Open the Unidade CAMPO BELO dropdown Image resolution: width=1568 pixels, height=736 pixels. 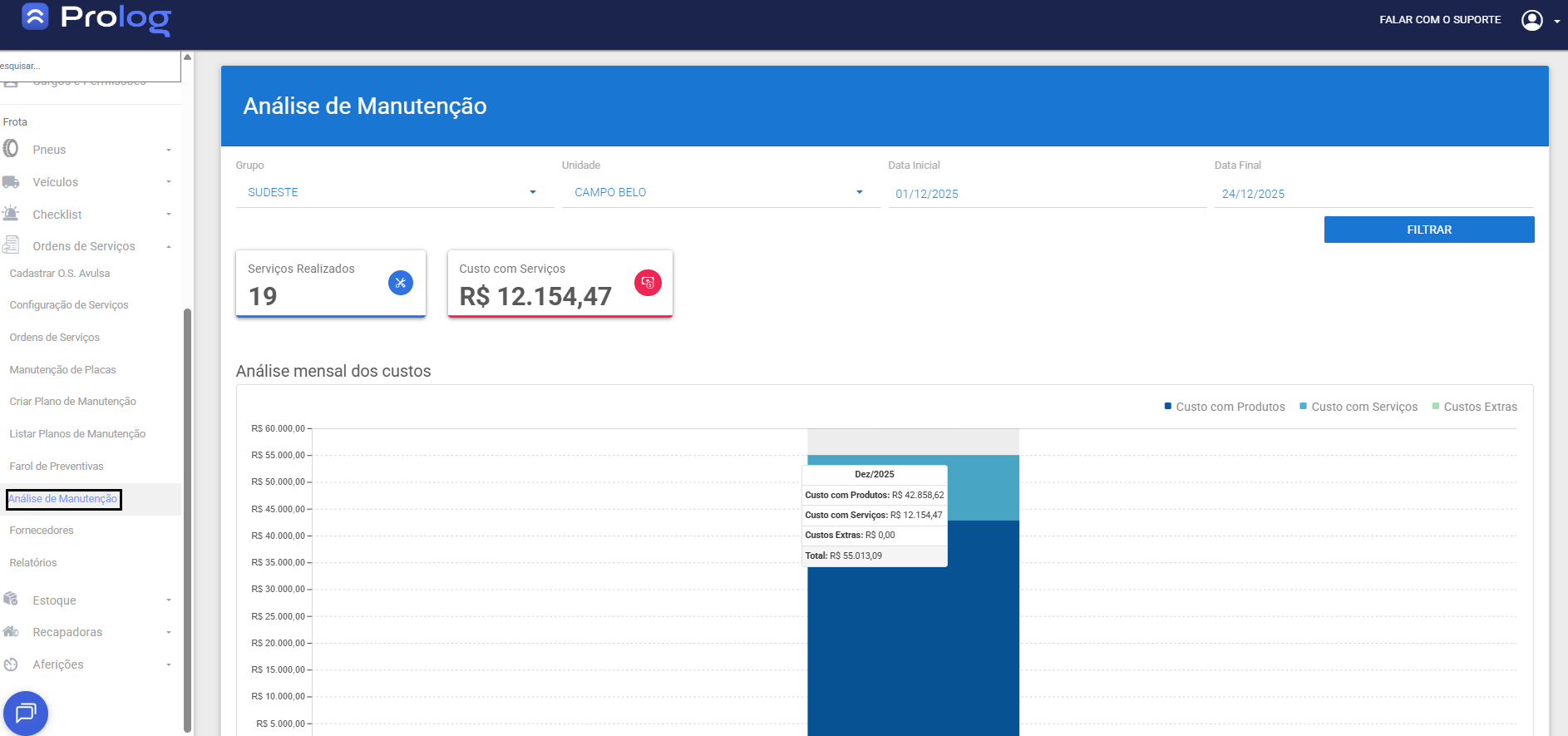720,192
